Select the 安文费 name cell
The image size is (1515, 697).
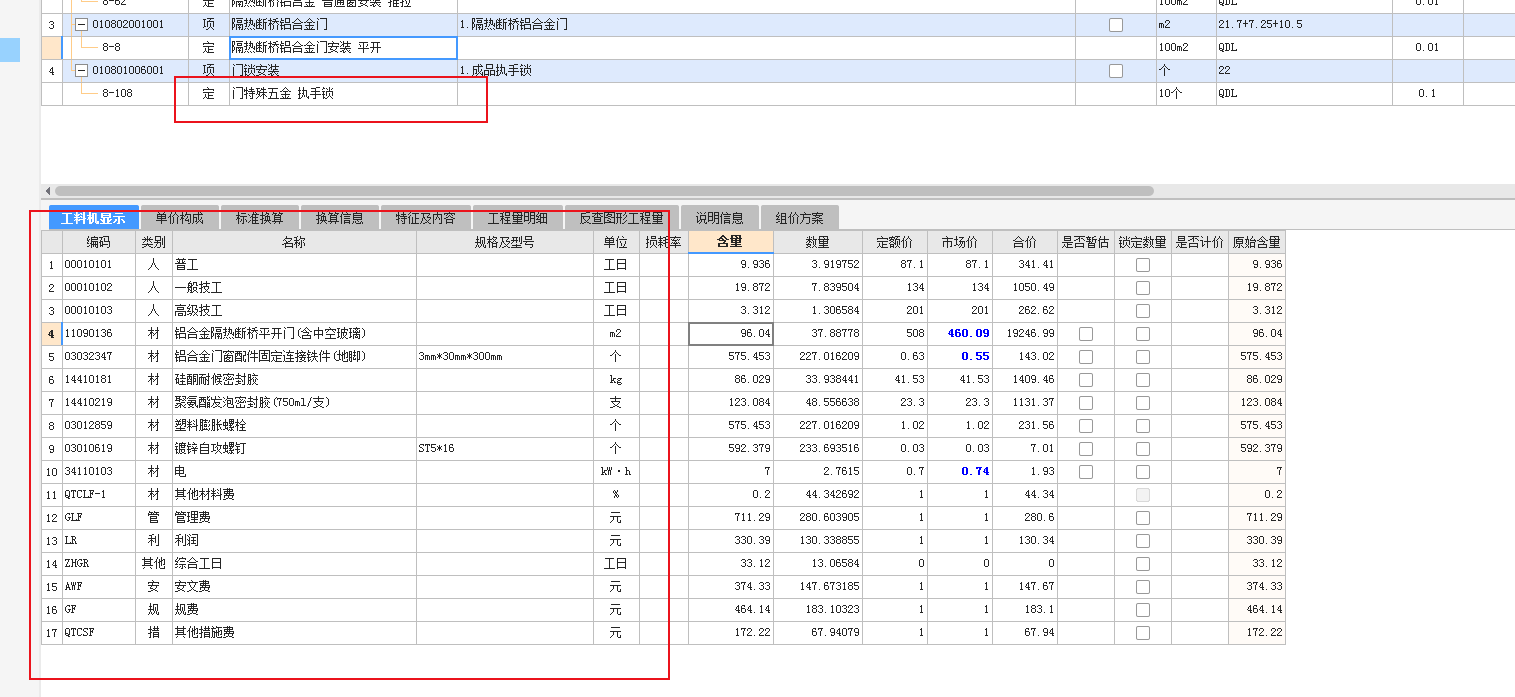(294, 587)
